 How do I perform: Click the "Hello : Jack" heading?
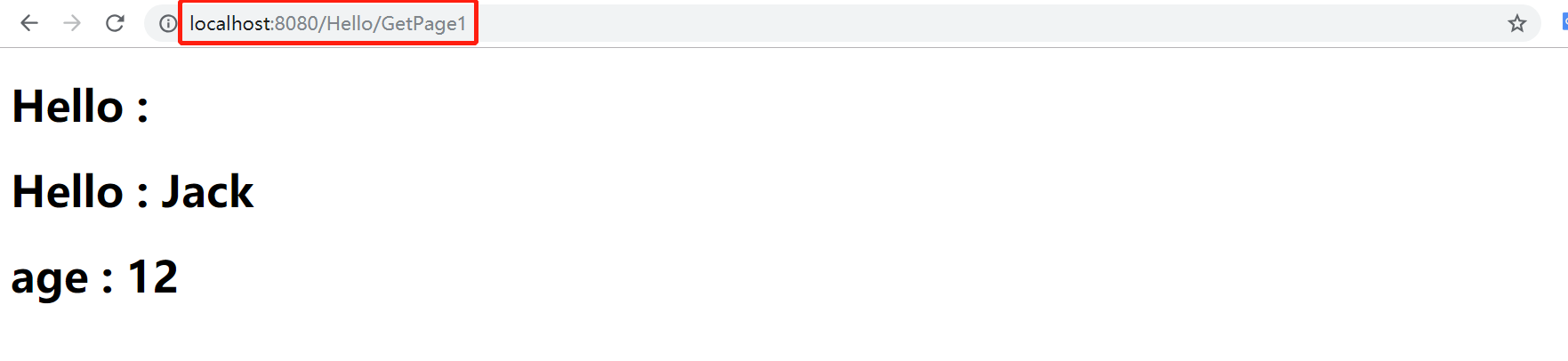click(x=133, y=192)
